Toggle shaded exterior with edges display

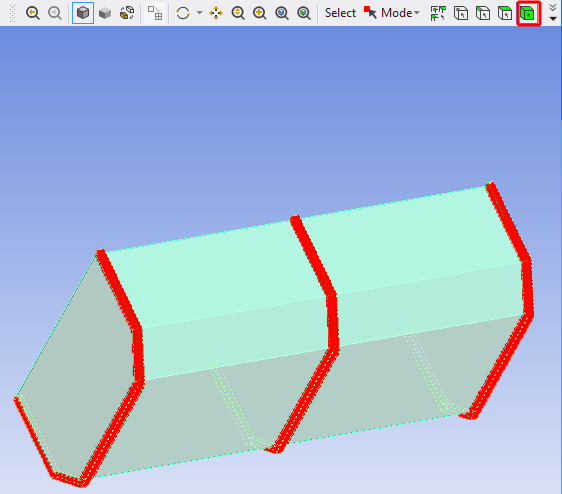(83, 13)
